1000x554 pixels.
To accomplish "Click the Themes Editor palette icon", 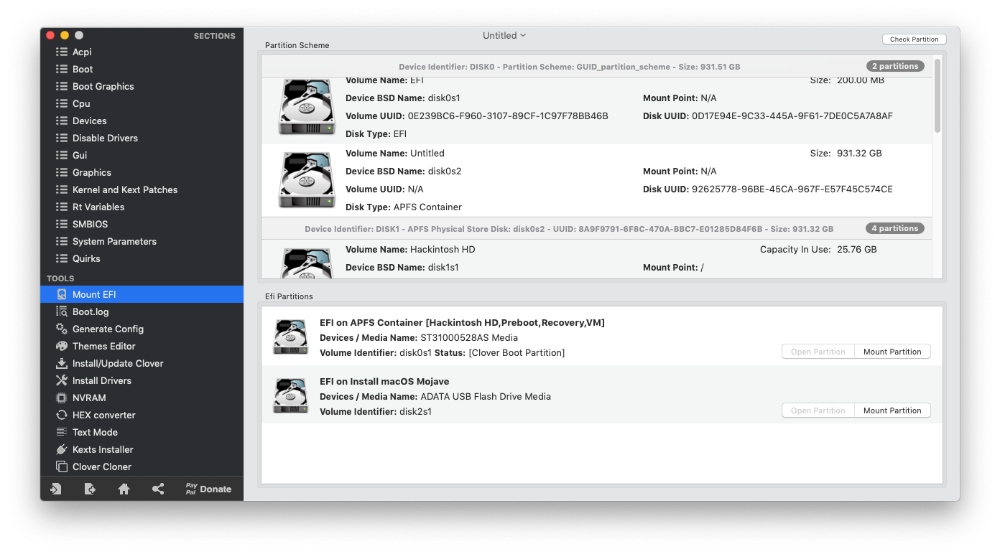I will click(x=61, y=346).
